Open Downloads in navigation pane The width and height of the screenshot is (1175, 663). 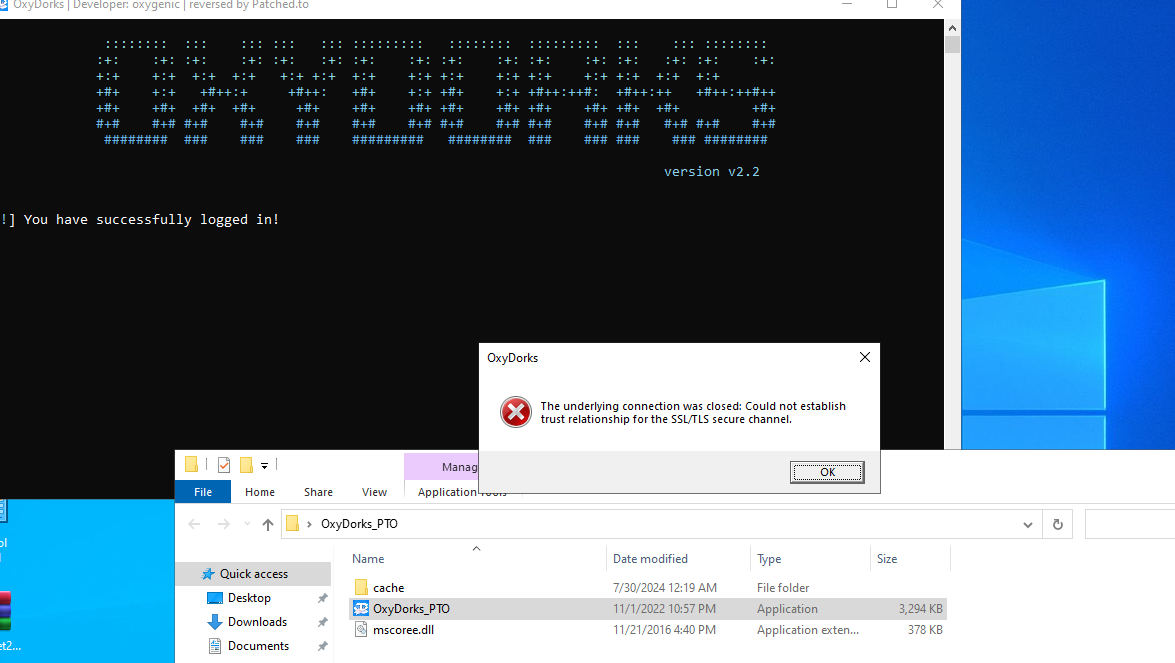(x=257, y=622)
